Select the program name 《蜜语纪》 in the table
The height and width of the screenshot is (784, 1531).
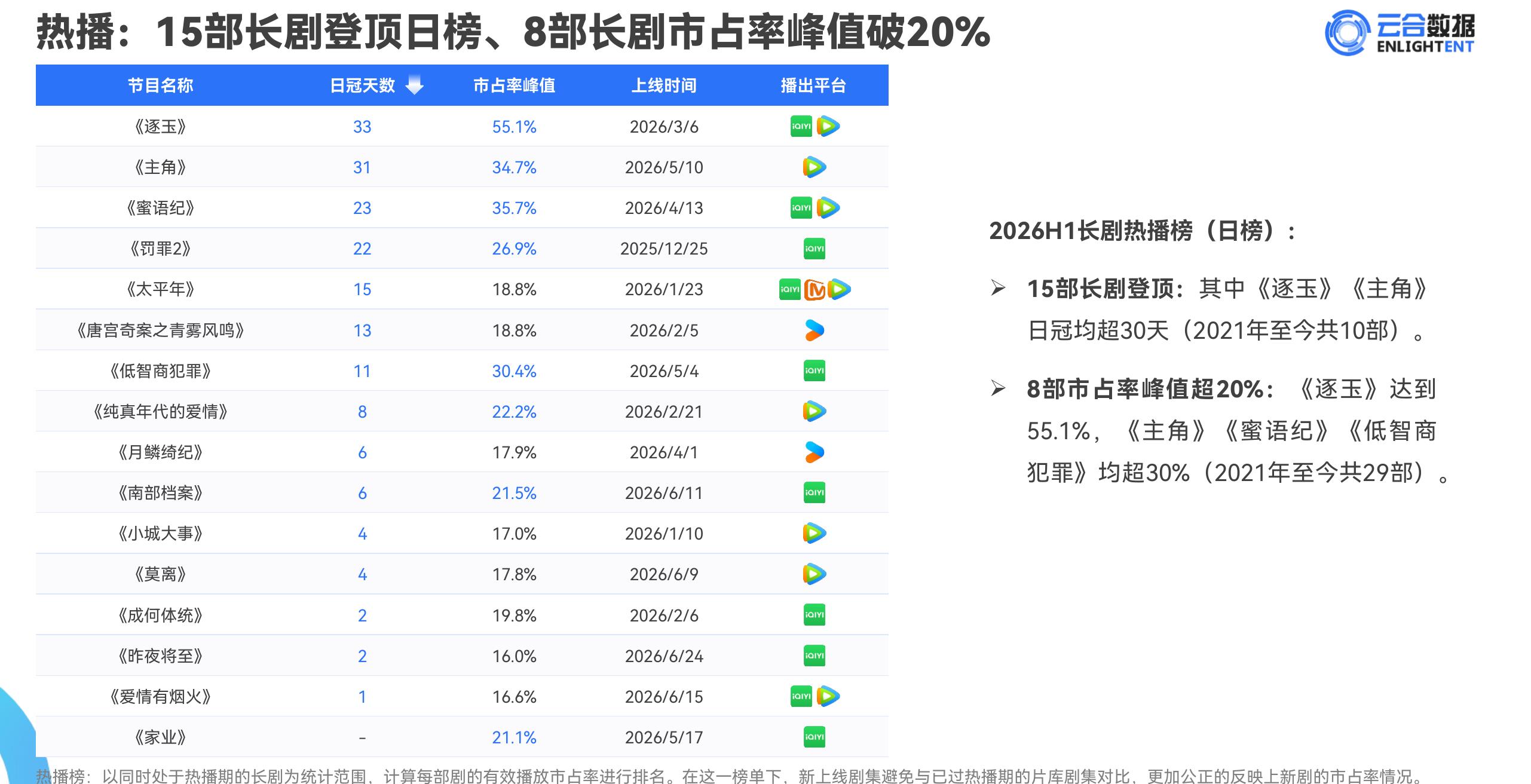click(160, 208)
